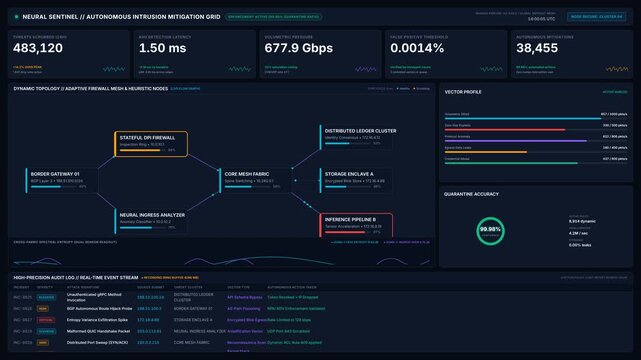The image size is (641, 360).
Task: Click the severity badge of Malformed QUIC row
Action: [46, 332]
